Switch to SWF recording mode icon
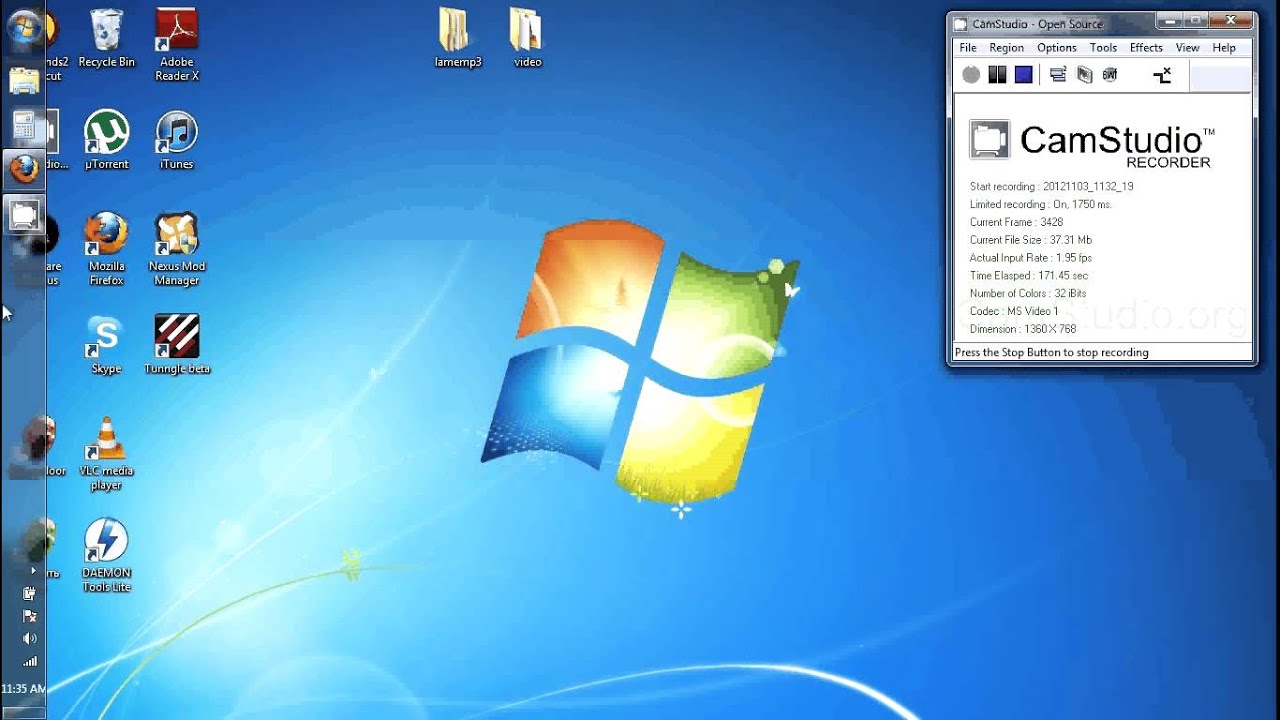This screenshot has width=1280, height=720. (x=1110, y=75)
